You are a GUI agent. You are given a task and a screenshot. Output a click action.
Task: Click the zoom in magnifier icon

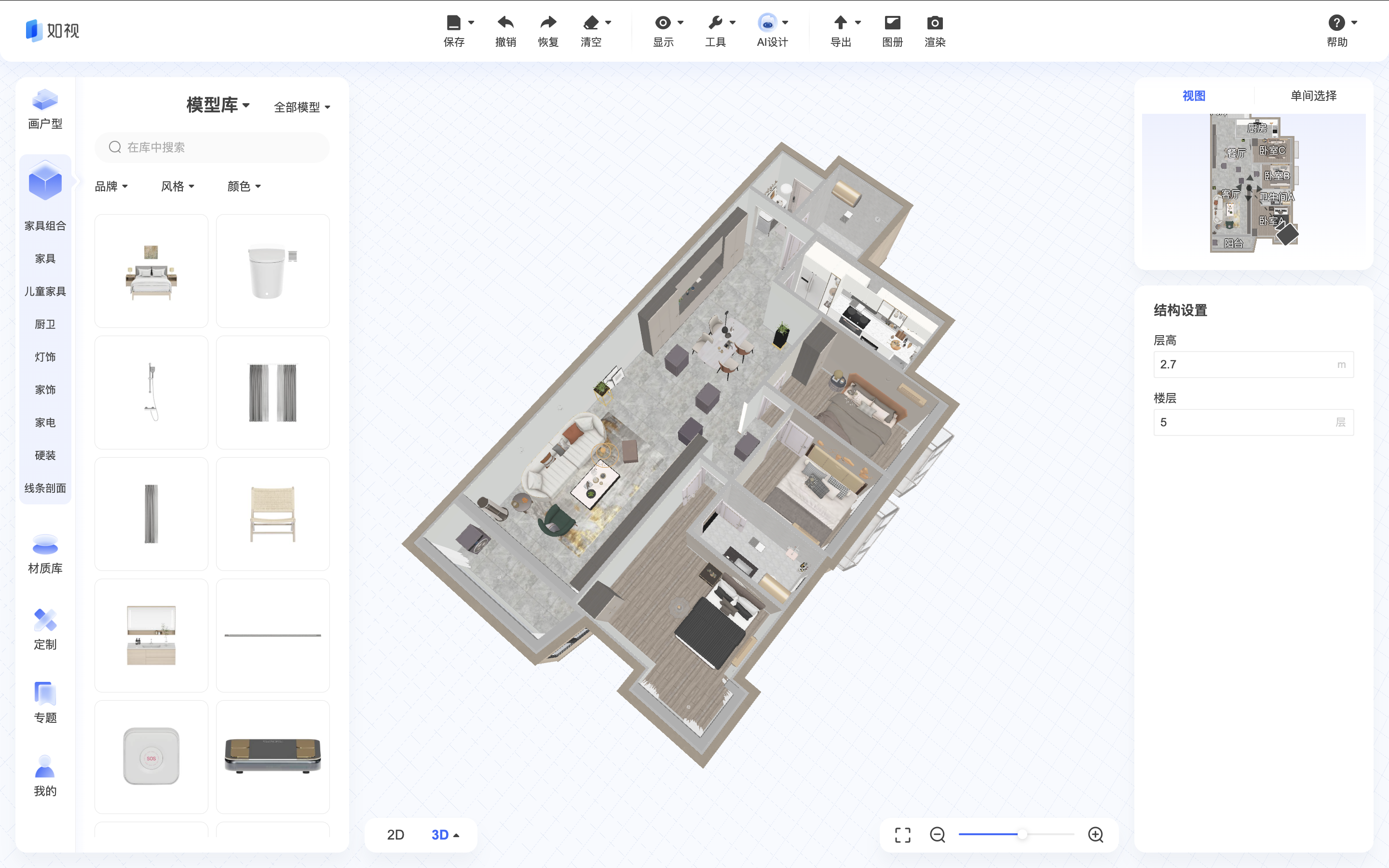point(1096,835)
